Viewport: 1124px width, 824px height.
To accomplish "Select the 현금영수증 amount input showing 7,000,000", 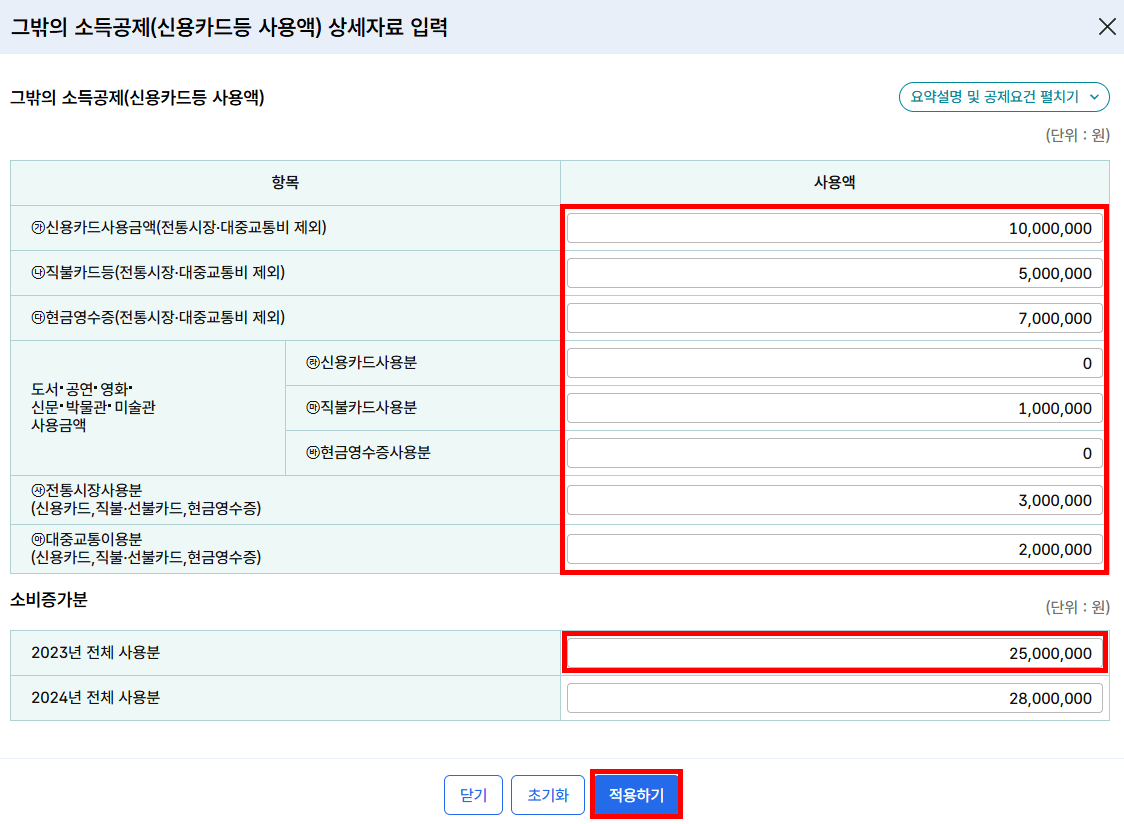I will click(x=835, y=318).
